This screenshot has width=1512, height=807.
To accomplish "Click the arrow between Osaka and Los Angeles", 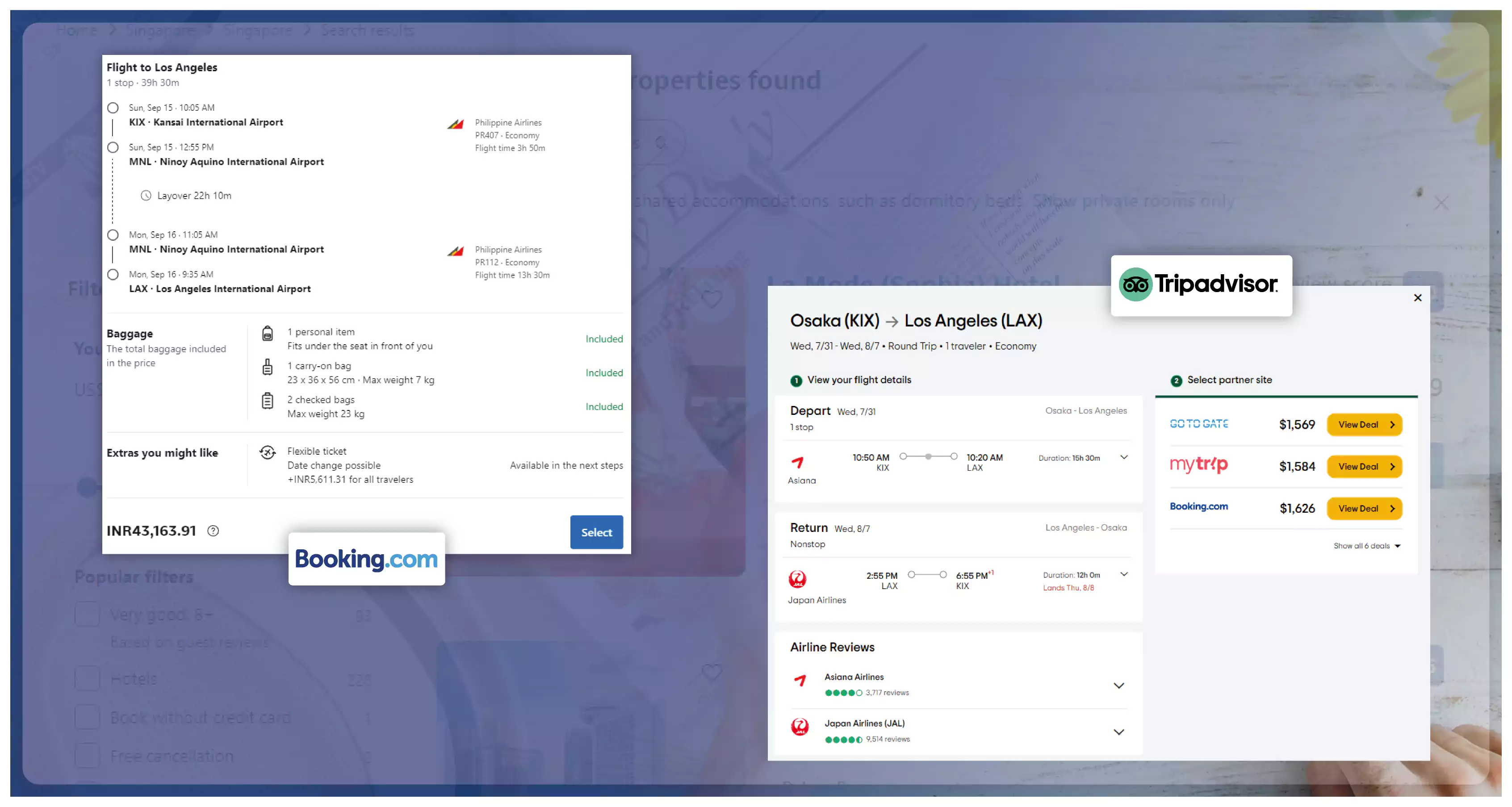I will tap(892, 322).
